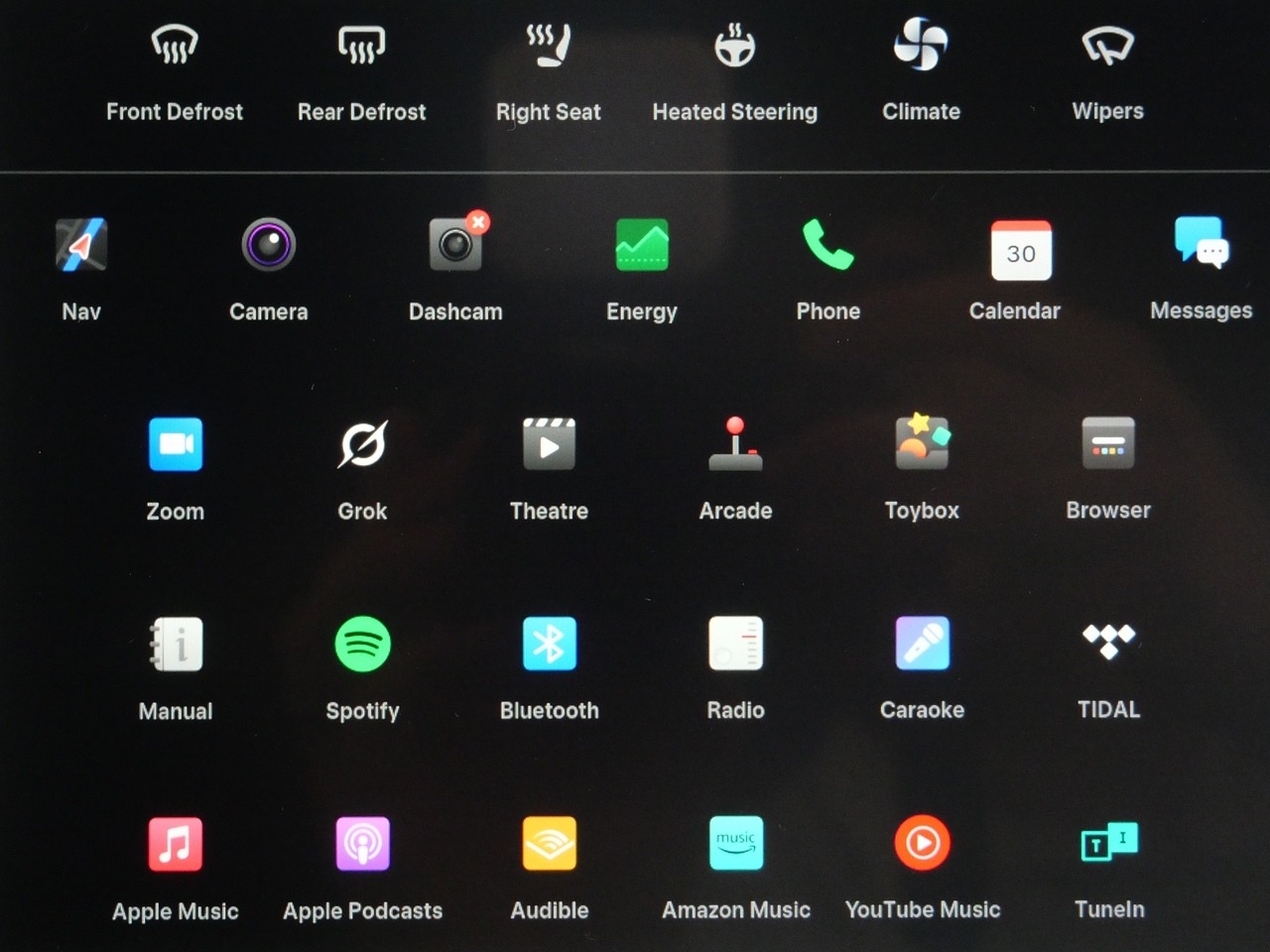
Task: Launch the Zoom app
Action: [176, 444]
